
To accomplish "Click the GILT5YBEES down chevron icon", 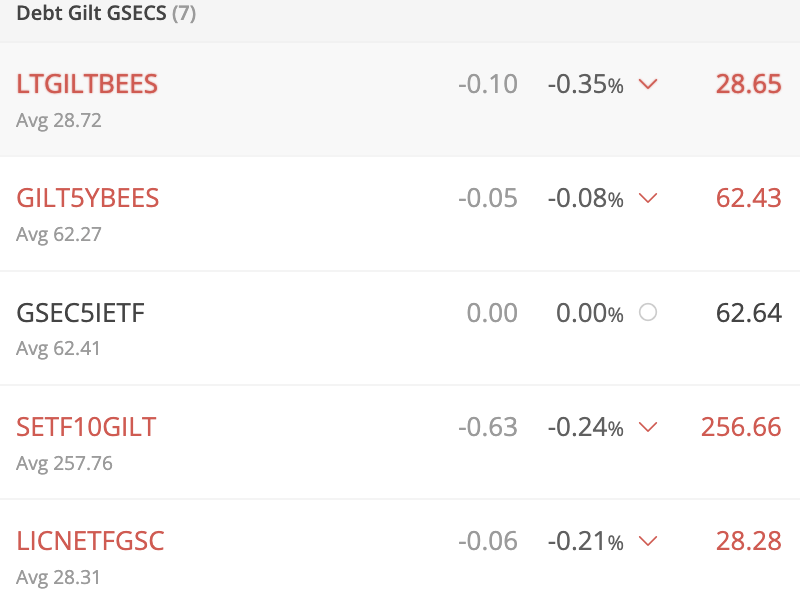I will point(648,199).
